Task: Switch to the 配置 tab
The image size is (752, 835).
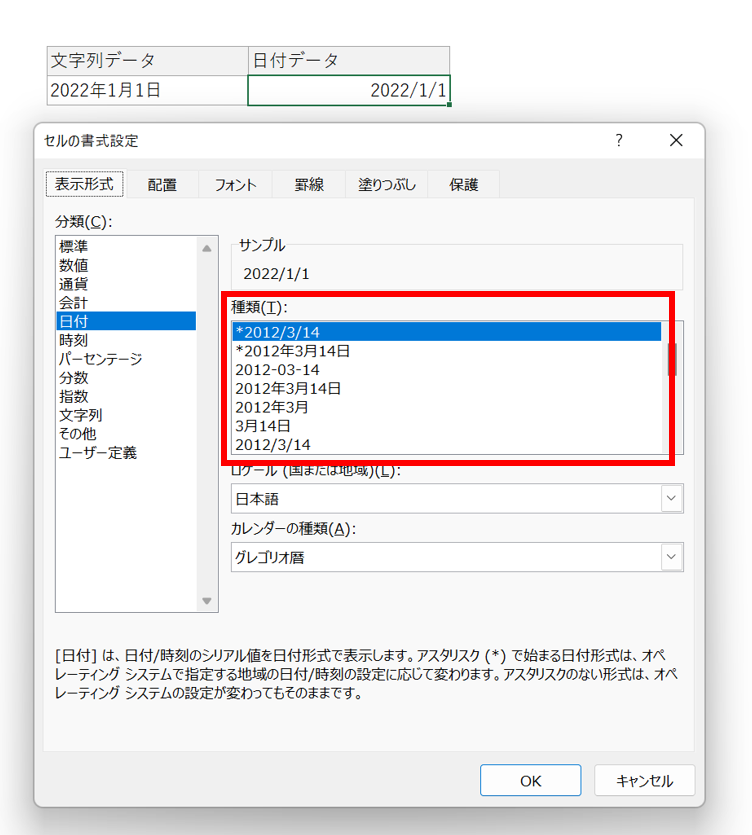Action: [x=162, y=185]
